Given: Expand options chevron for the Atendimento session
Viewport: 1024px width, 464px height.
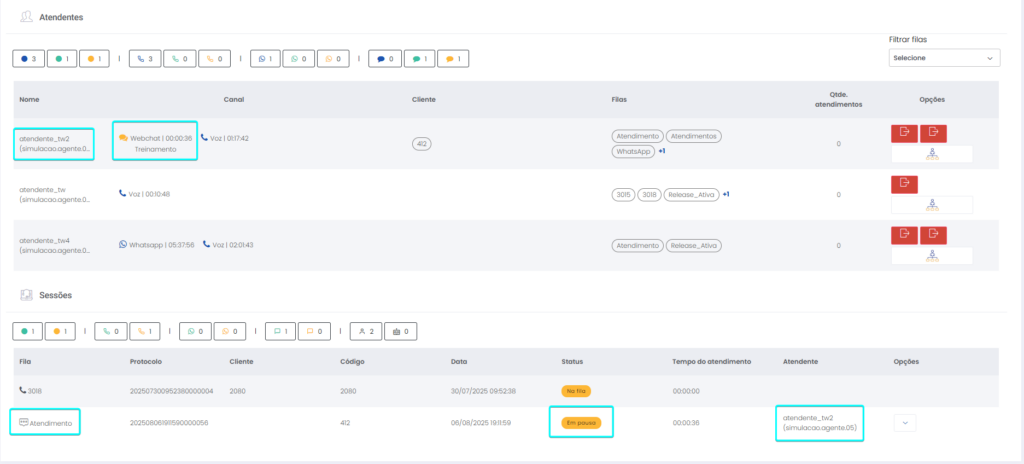Looking at the screenshot, I should [x=905, y=423].
